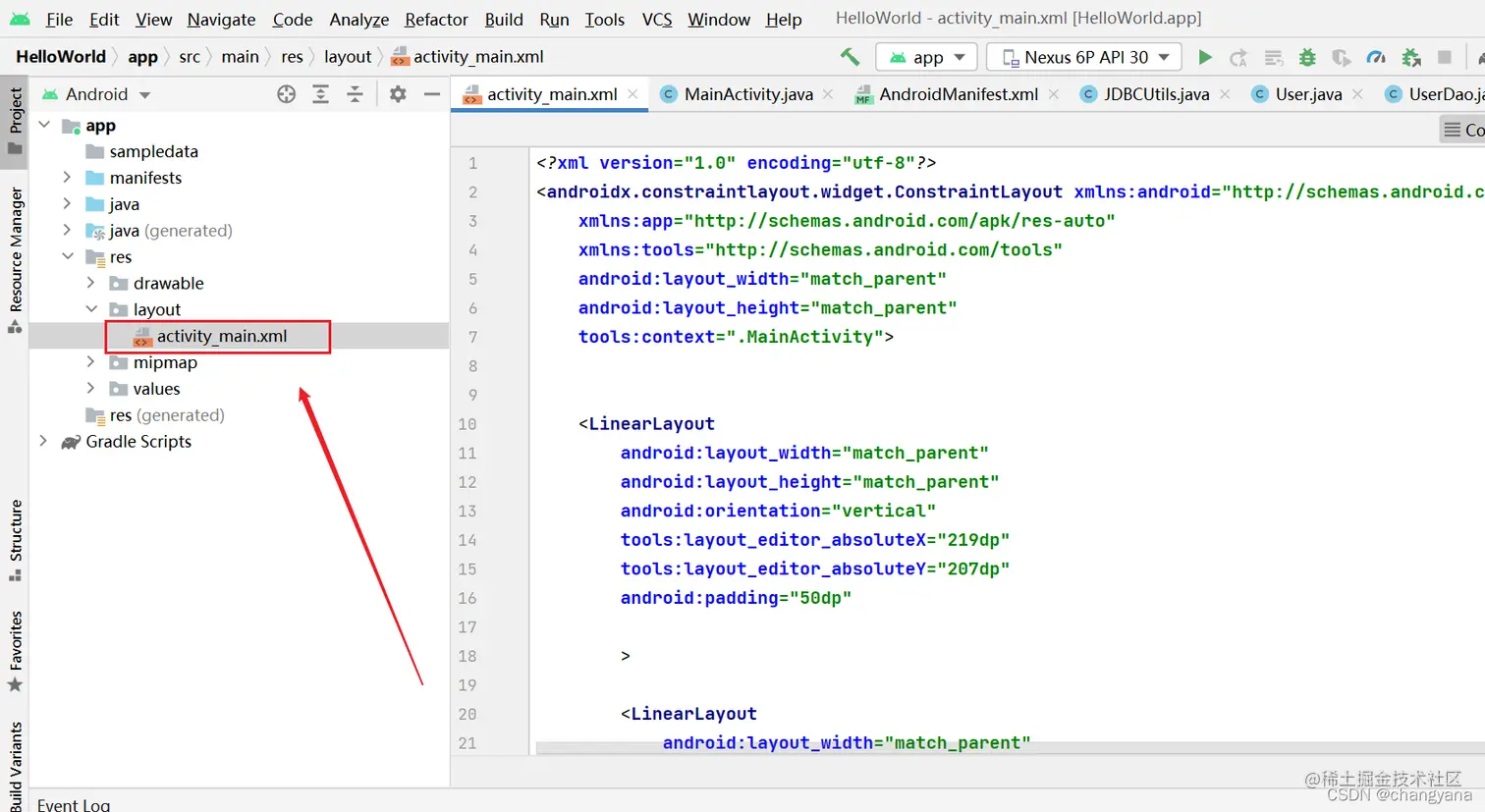Place cursor on android:padding="50dp" line
The height and width of the screenshot is (812, 1485).
click(x=736, y=598)
